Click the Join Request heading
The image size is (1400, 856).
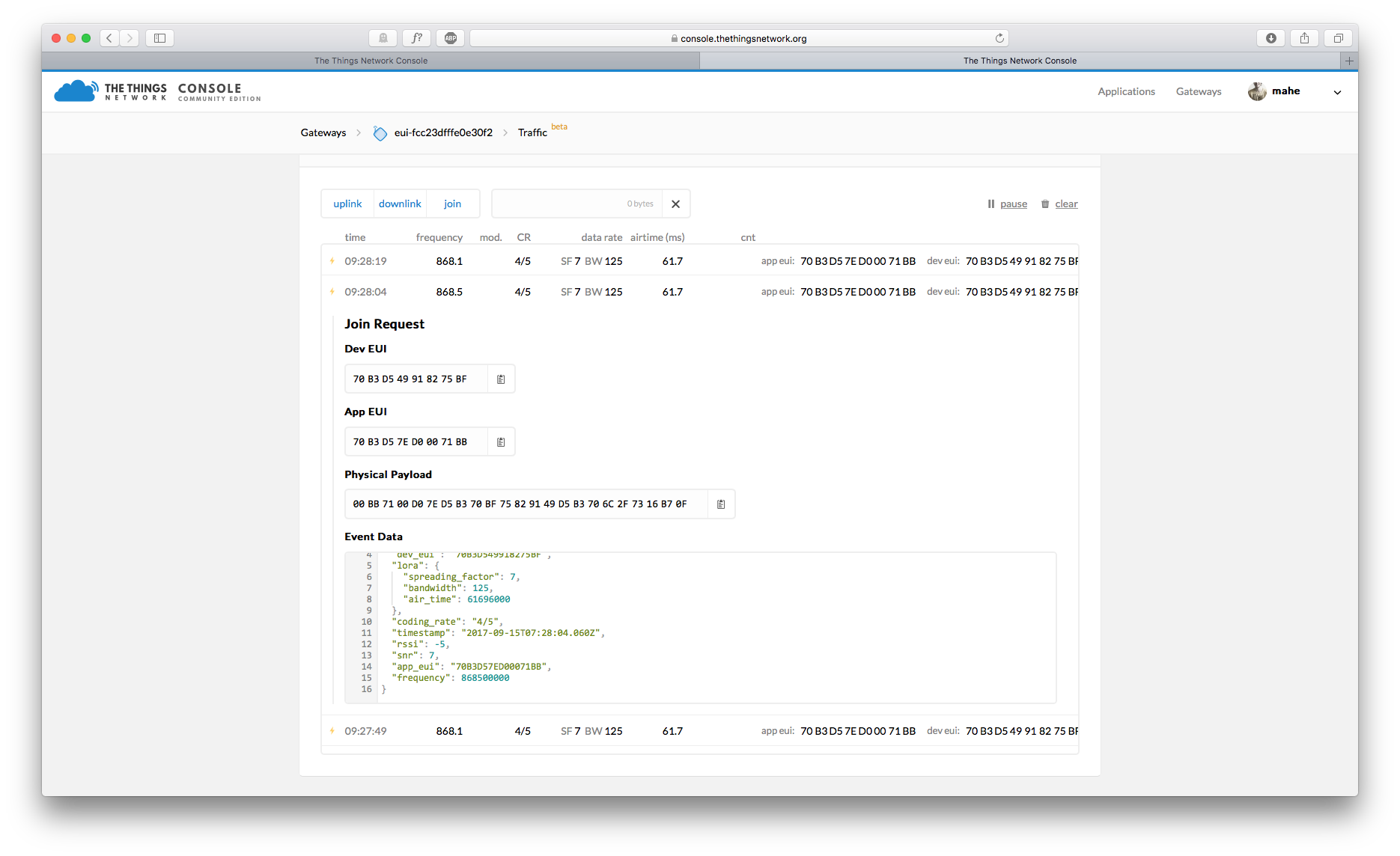tap(384, 324)
